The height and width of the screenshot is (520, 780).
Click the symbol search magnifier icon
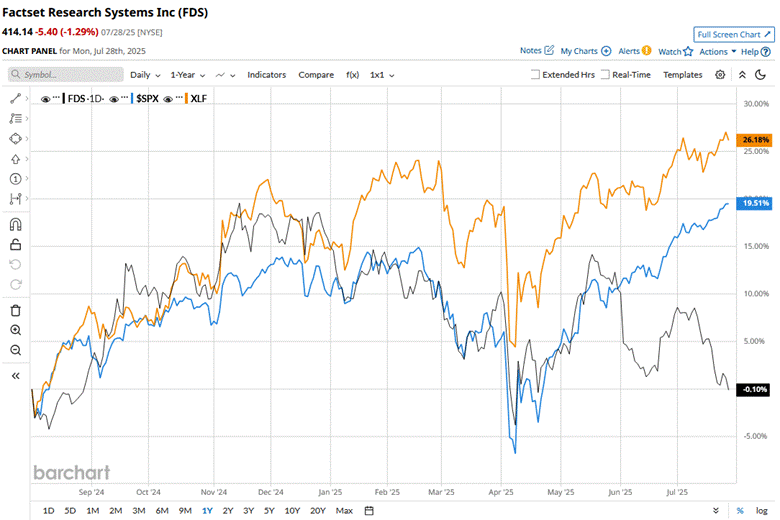pyautogui.click(x=16, y=74)
